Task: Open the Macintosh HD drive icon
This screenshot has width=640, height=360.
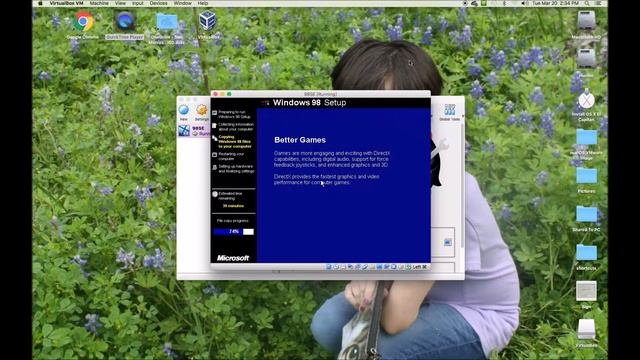Action: pos(587,20)
